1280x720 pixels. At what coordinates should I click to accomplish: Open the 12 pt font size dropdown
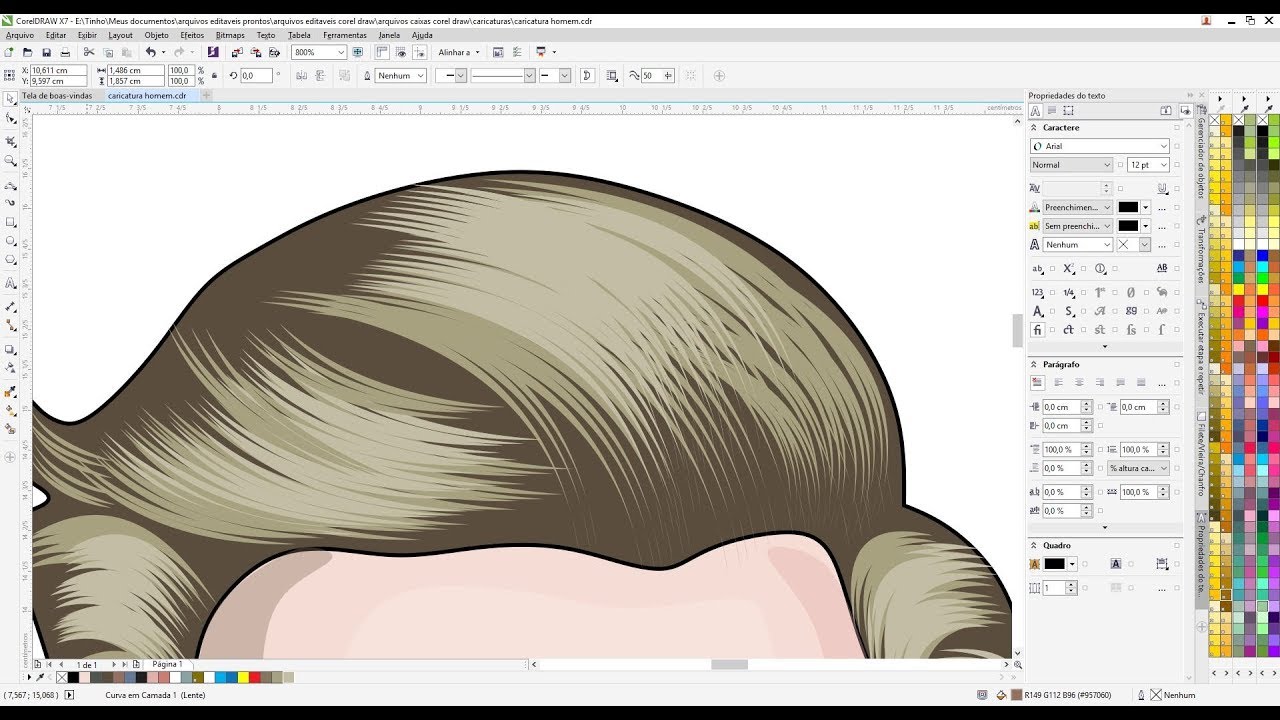1164,165
